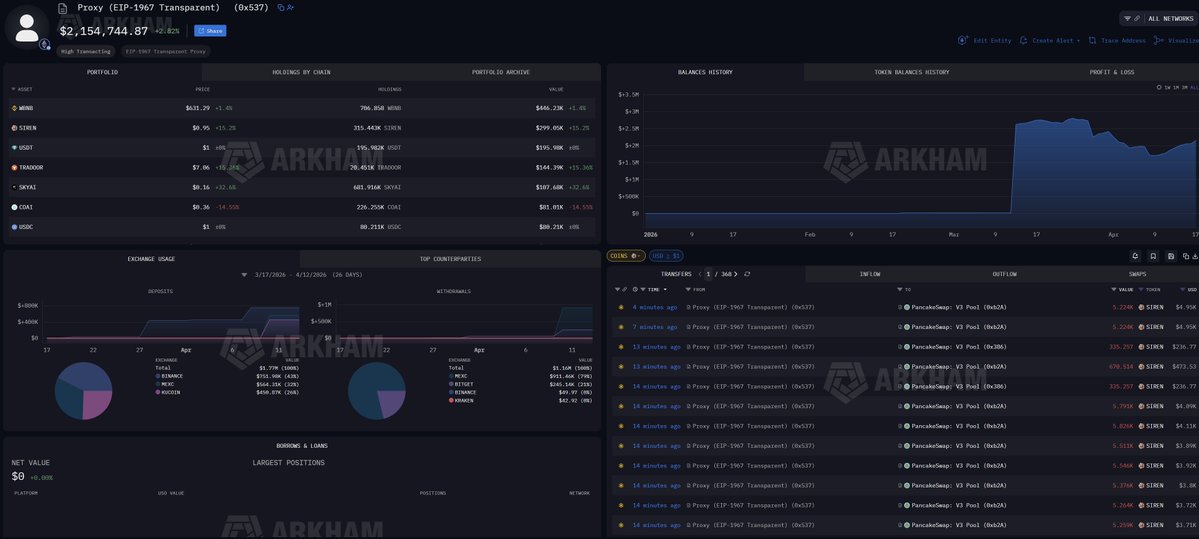
Task: Click the TRADOOR token icon
Action: point(14,167)
